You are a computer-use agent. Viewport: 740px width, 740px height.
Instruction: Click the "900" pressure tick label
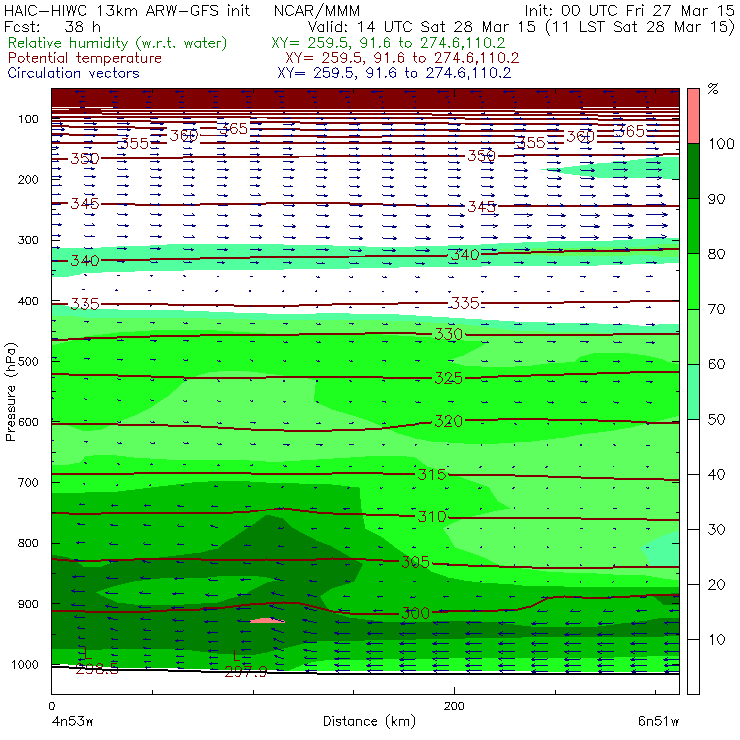coord(28,604)
